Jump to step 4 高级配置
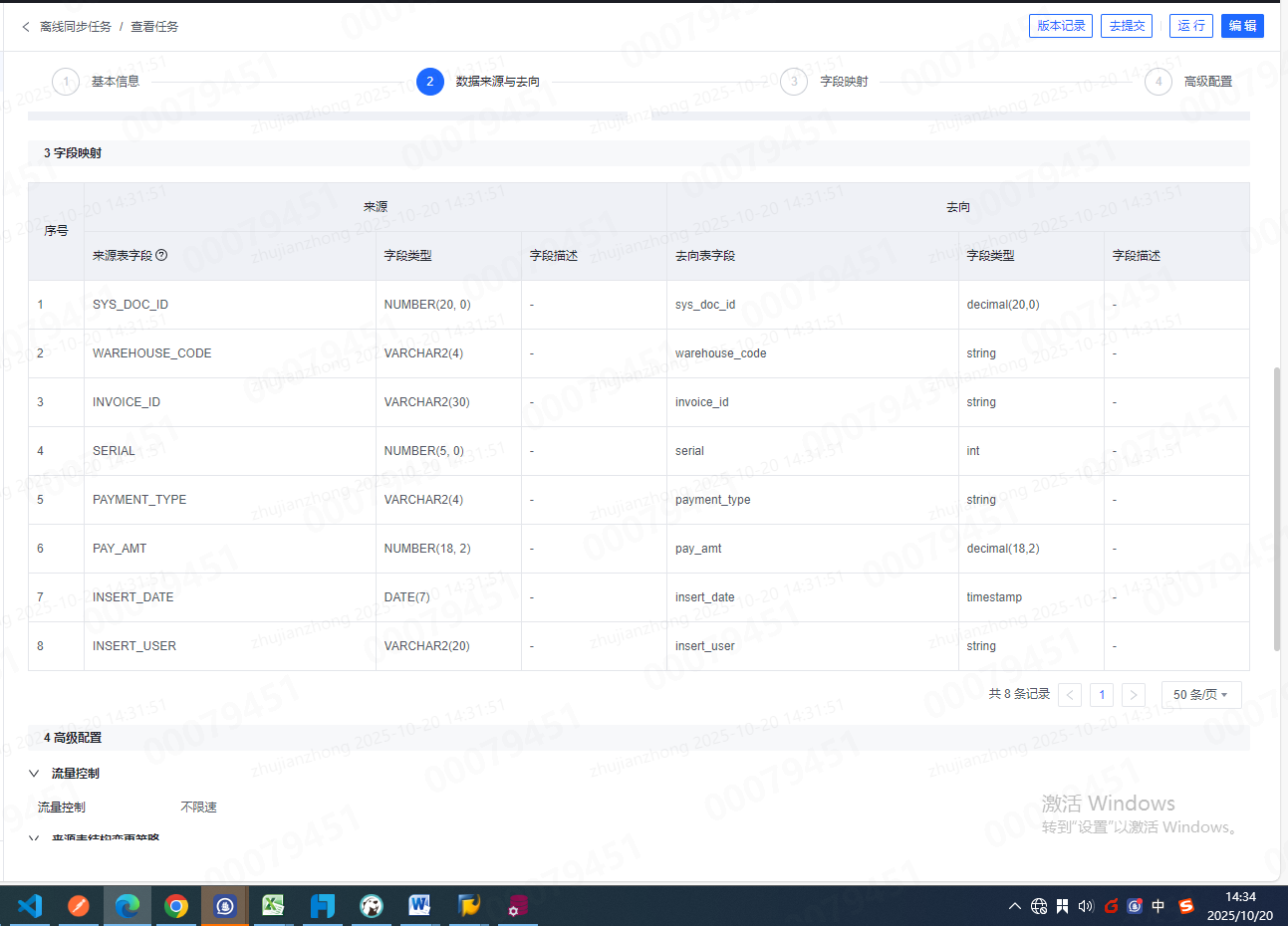The width and height of the screenshot is (1288, 926). click(x=1159, y=82)
